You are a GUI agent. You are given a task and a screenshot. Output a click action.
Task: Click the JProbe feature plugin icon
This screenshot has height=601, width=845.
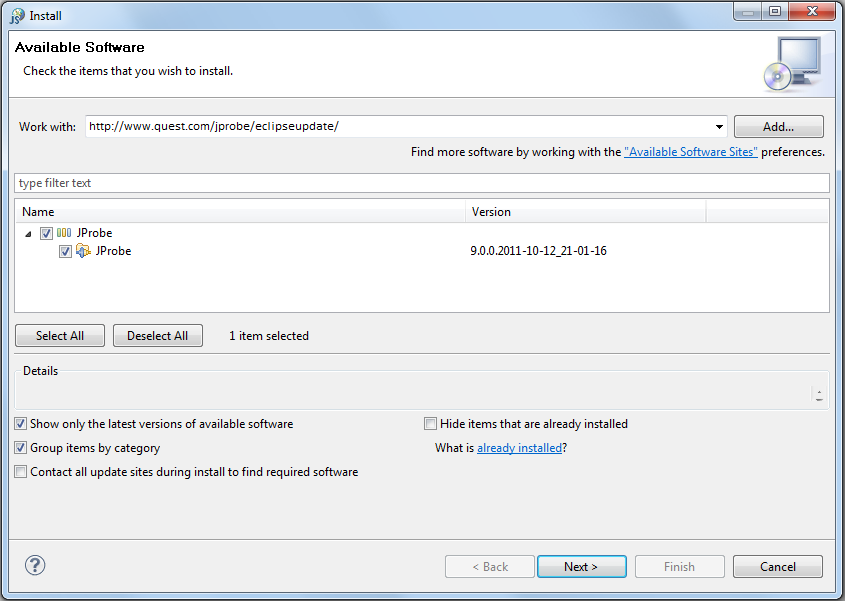click(83, 251)
